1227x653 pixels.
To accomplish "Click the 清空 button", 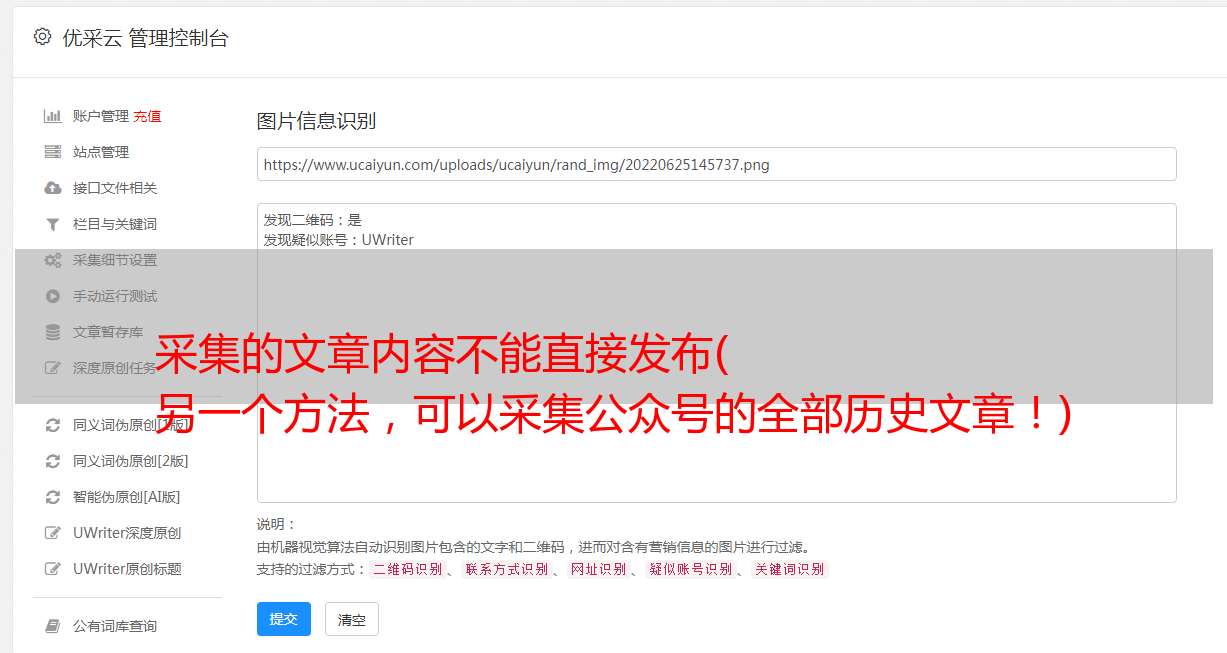I will [352, 619].
